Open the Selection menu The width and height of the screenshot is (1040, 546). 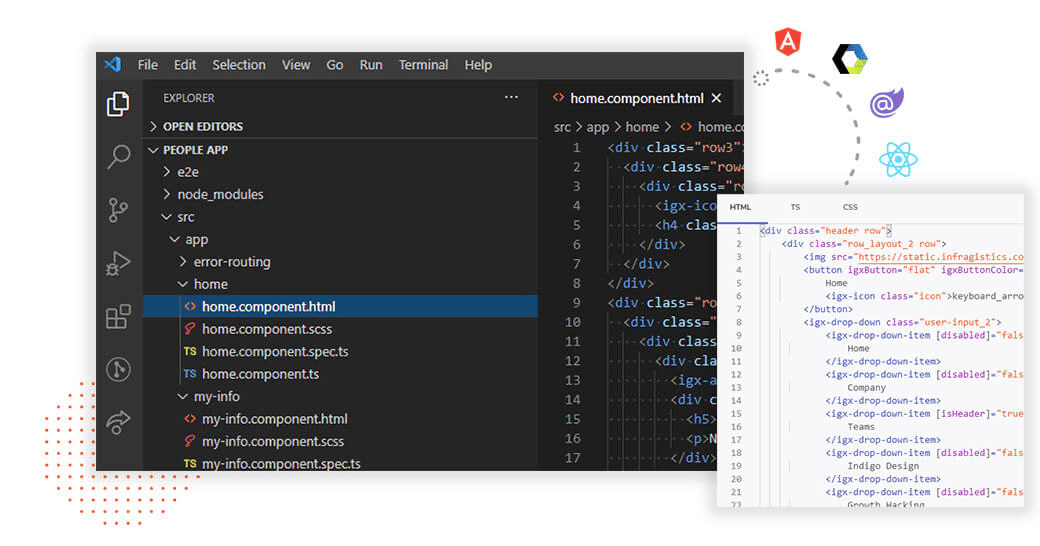click(x=239, y=65)
